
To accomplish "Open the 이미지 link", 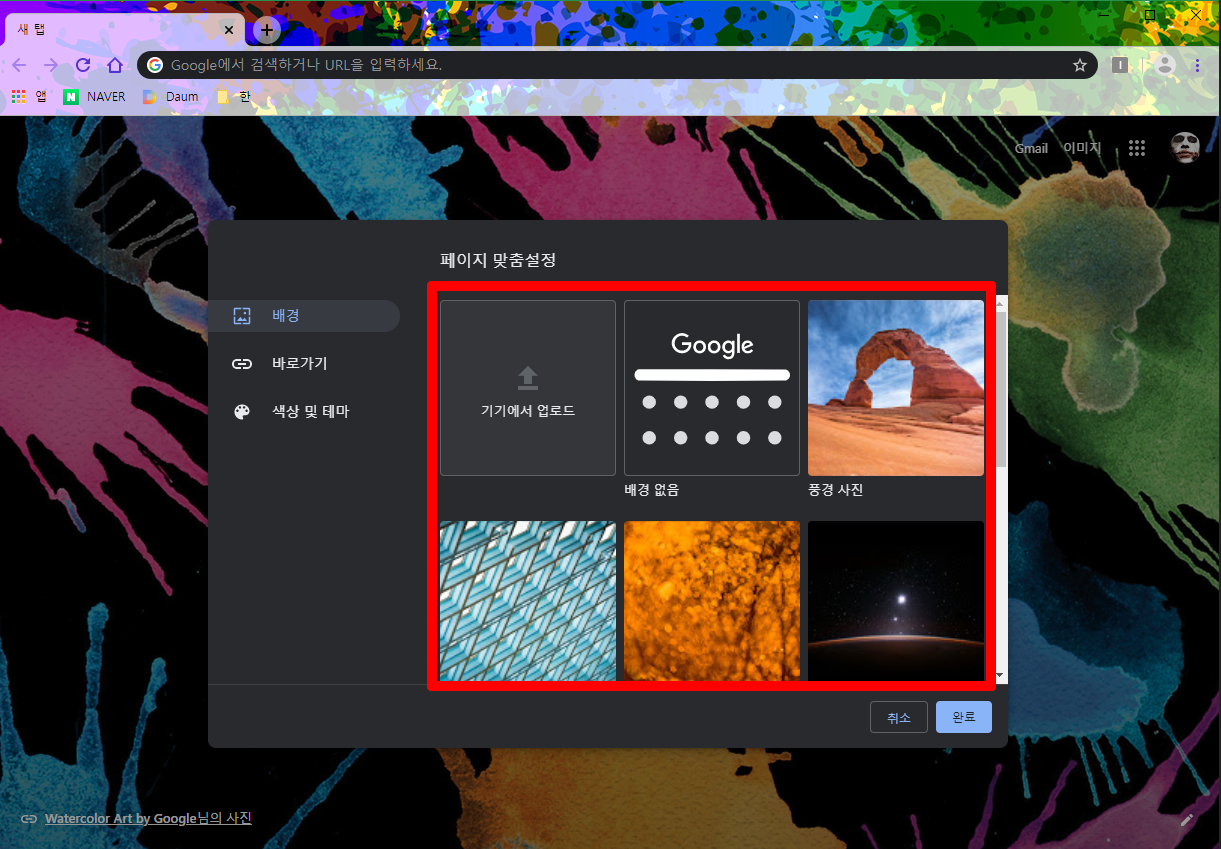I will point(1082,148).
